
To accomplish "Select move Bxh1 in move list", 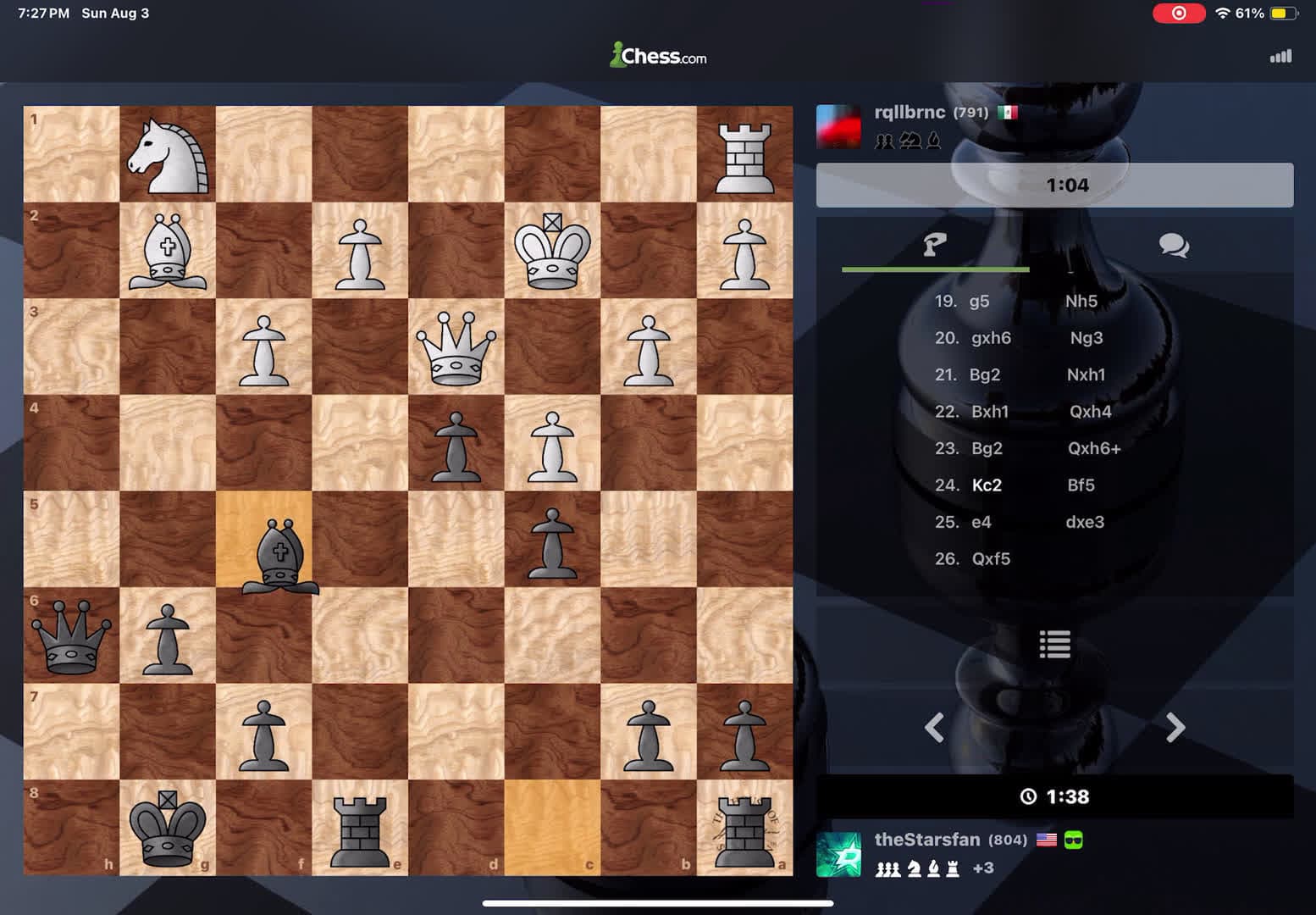I will coord(990,412).
